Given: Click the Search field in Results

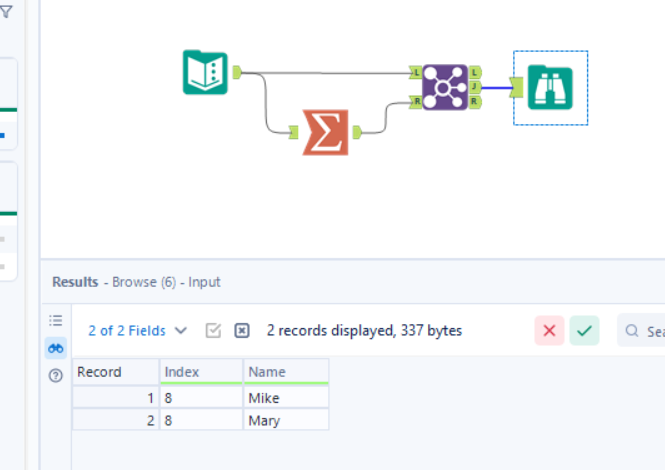Looking at the screenshot, I should pos(641,330).
